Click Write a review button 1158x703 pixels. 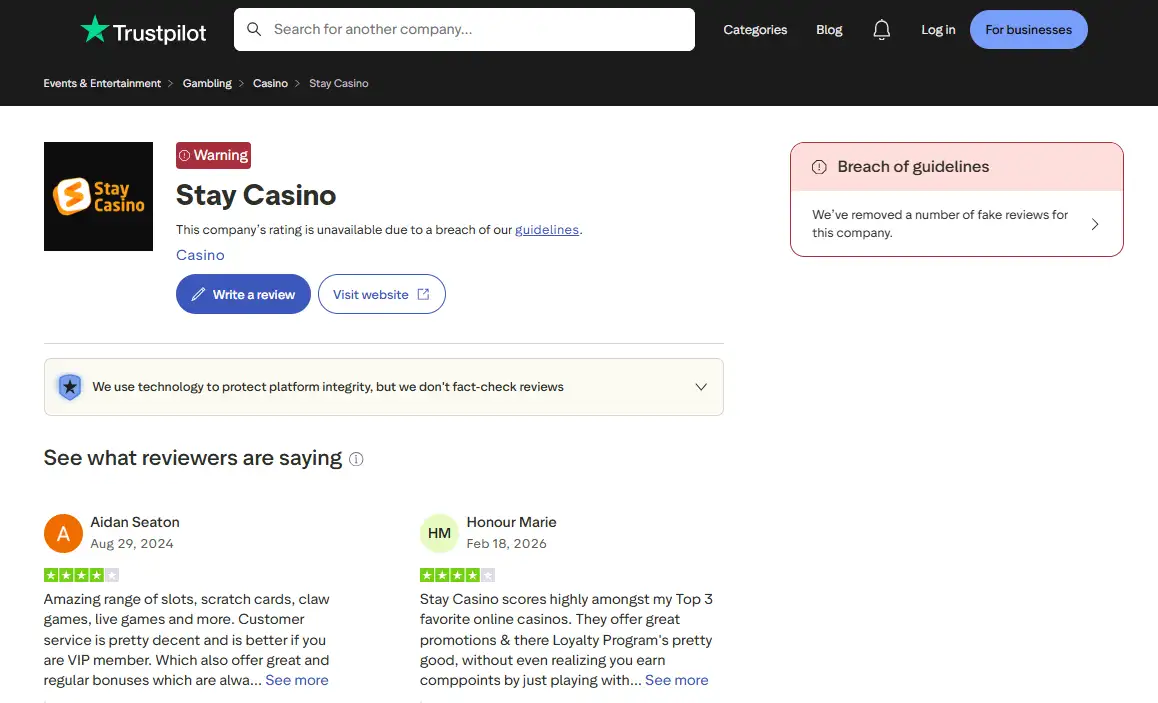click(x=243, y=294)
